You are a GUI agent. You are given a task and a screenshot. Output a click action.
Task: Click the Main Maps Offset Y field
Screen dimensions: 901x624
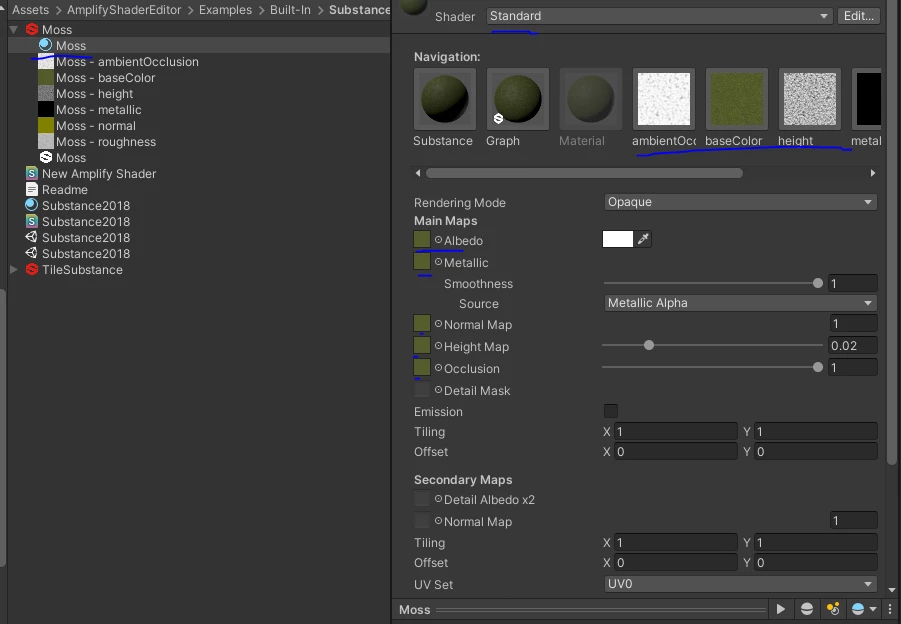pyautogui.click(x=816, y=452)
